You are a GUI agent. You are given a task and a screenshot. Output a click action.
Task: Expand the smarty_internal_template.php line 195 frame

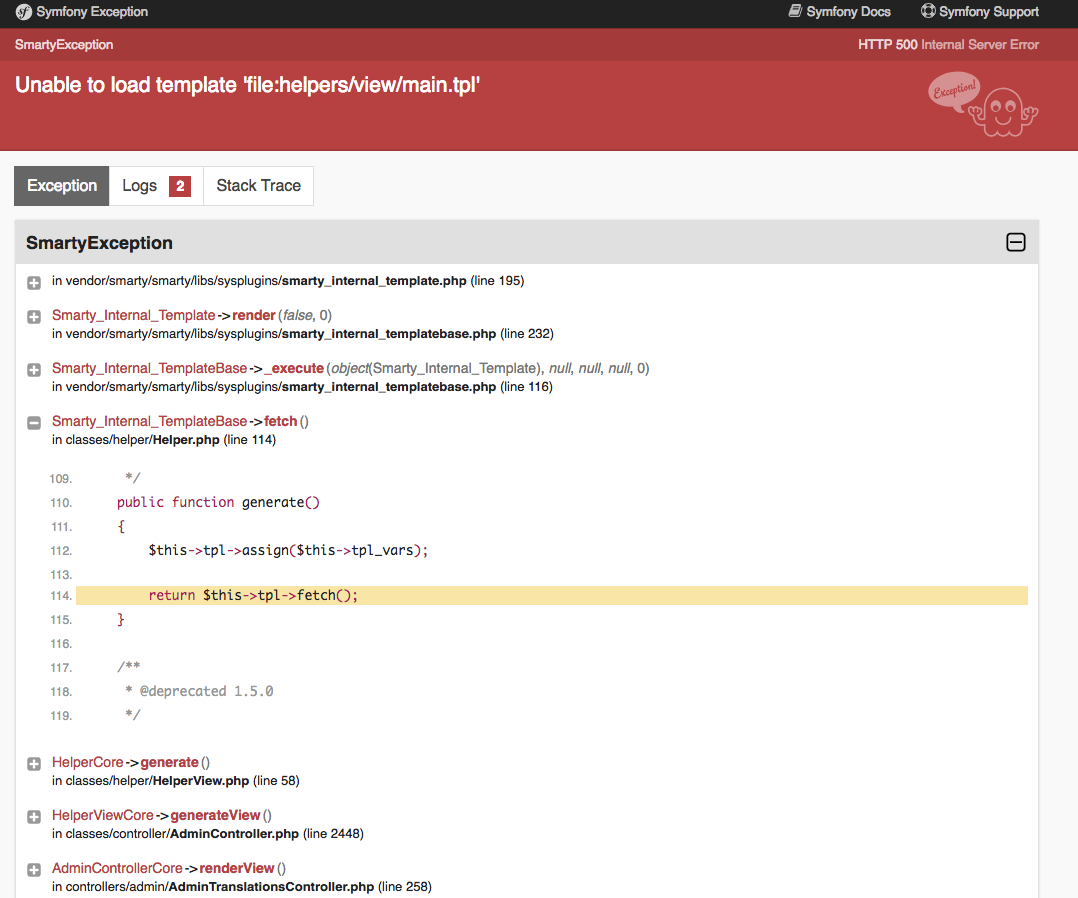tap(33, 282)
